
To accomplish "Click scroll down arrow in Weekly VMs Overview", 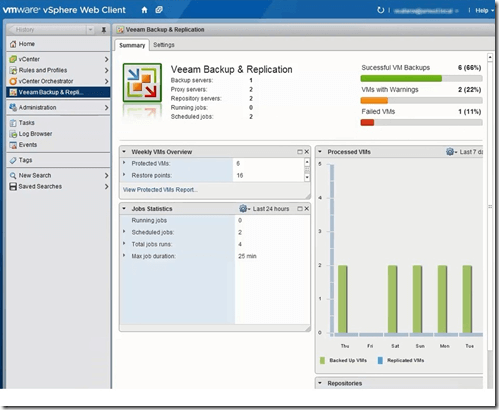I will click(307, 177).
